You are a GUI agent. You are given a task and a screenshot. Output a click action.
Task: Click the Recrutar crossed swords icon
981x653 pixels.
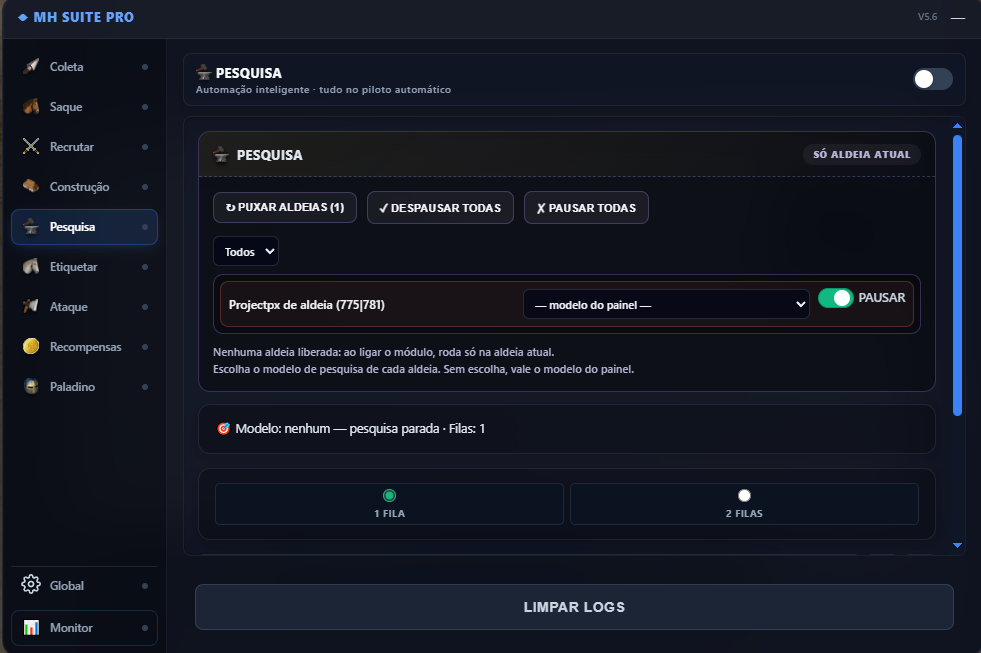31,146
